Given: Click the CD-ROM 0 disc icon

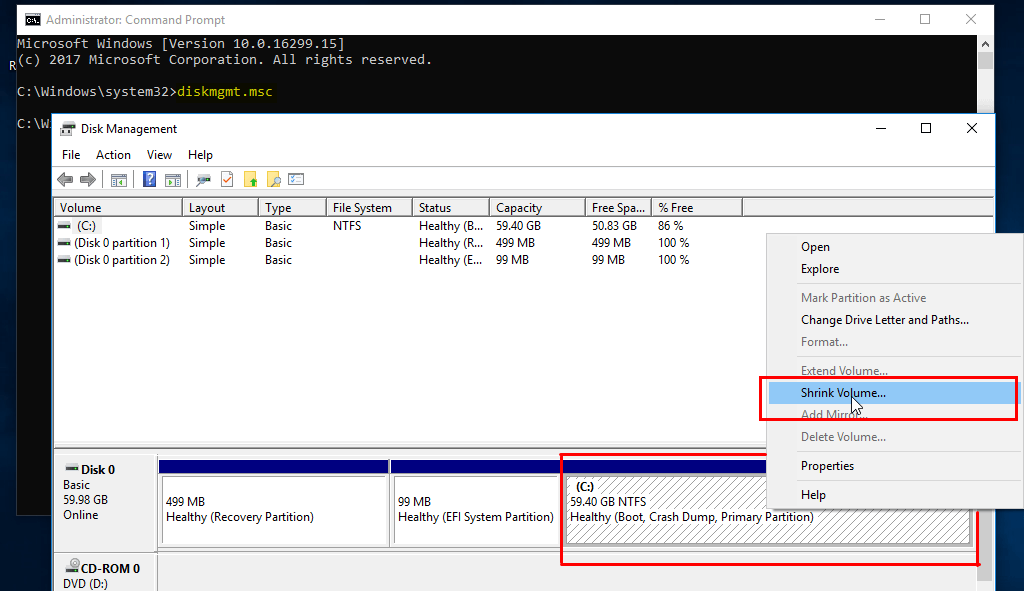Looking at the screenshot, I should (72, 566).
